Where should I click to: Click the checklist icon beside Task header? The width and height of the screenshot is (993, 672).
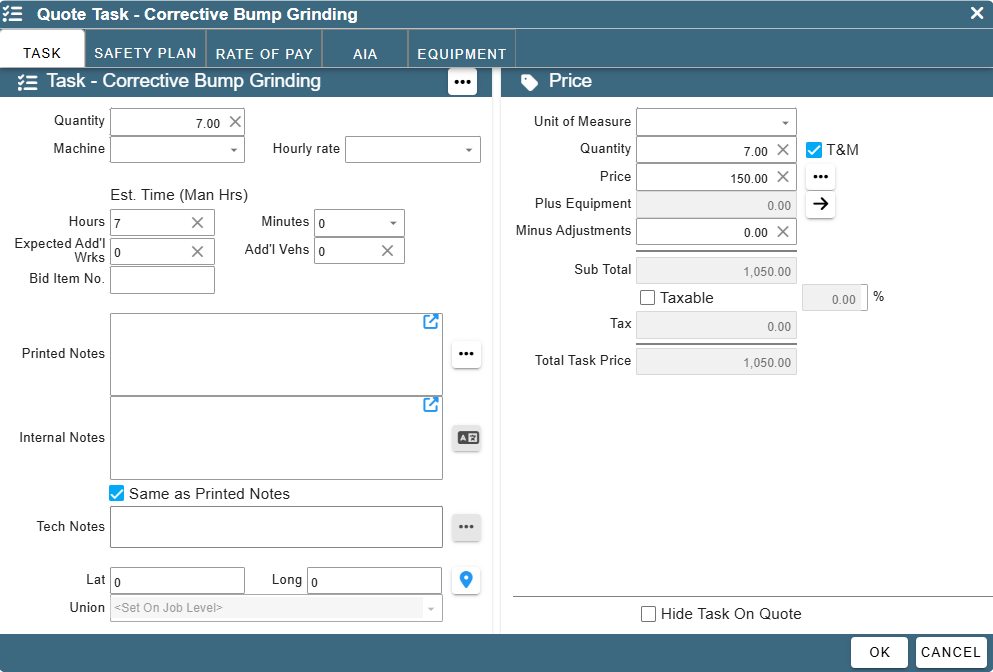point(27,82)
